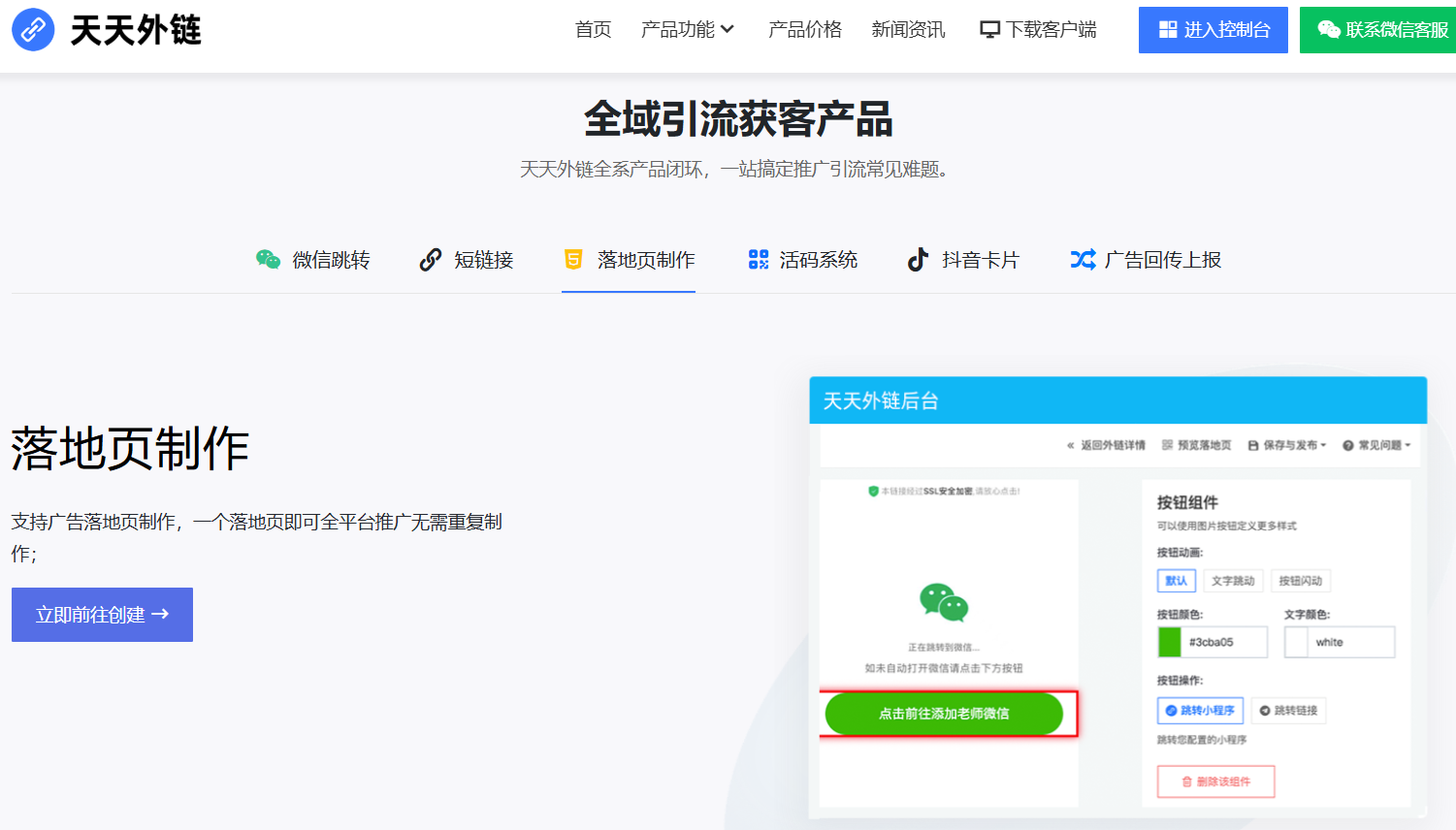Select the 跳转链接 button action option

click(1288, 711)
